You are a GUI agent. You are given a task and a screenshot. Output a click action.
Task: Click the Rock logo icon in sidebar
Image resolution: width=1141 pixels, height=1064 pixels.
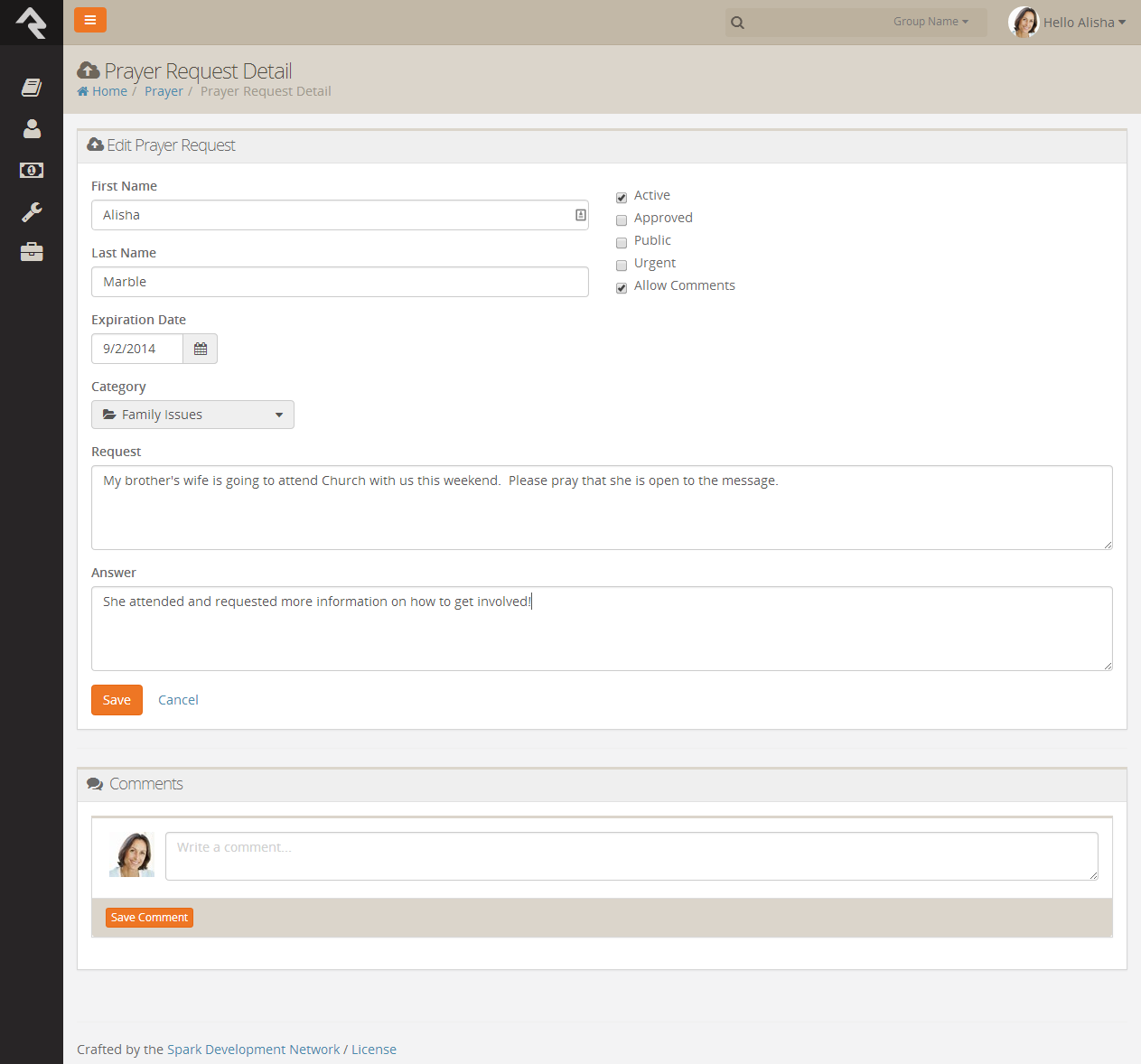click(x=31, y=23)
